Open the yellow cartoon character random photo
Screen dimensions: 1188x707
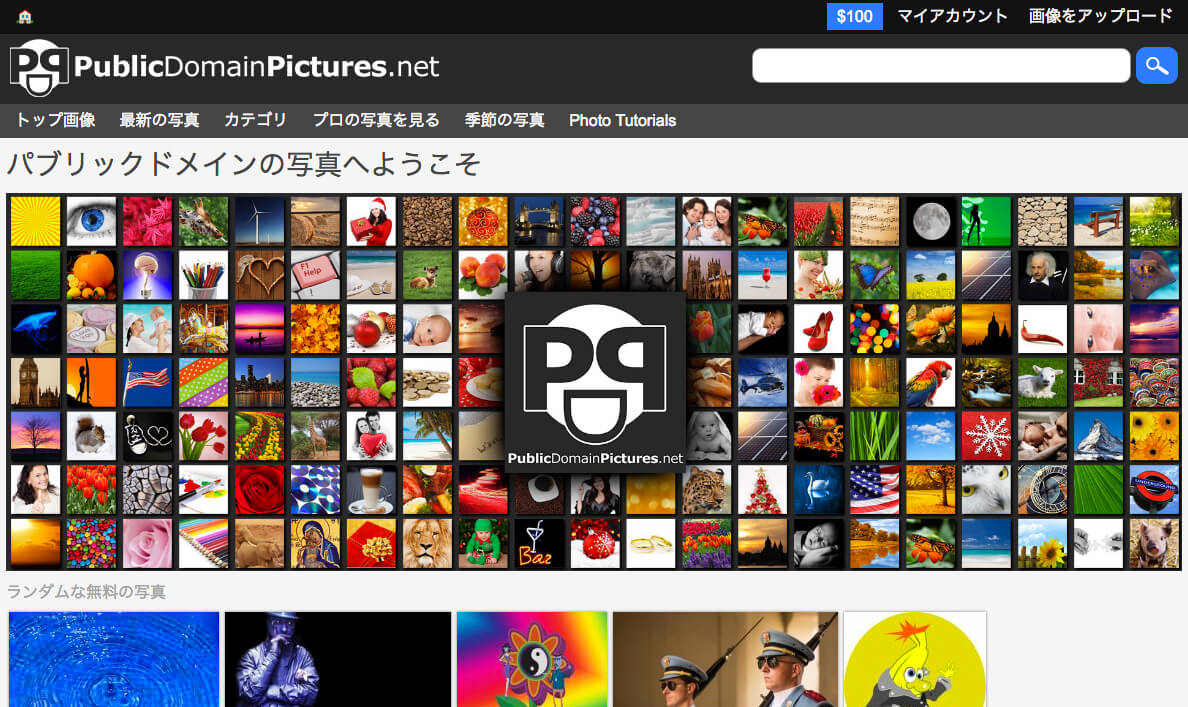915,659
